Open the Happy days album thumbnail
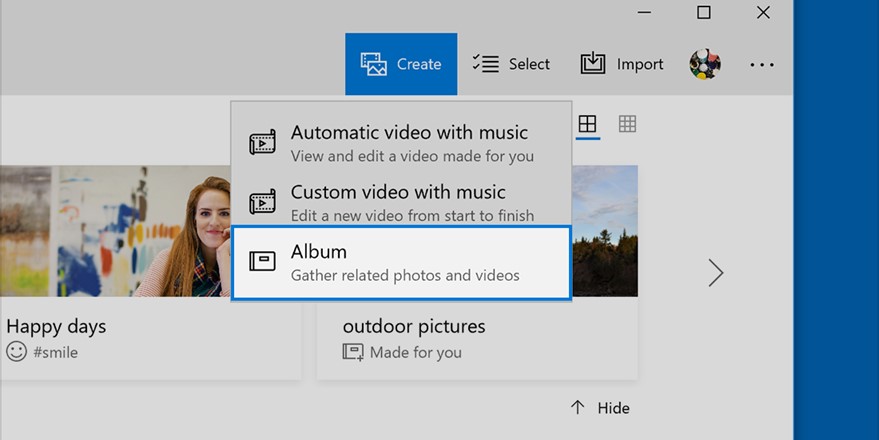879x440 pixels. click(x=115, y=231)
